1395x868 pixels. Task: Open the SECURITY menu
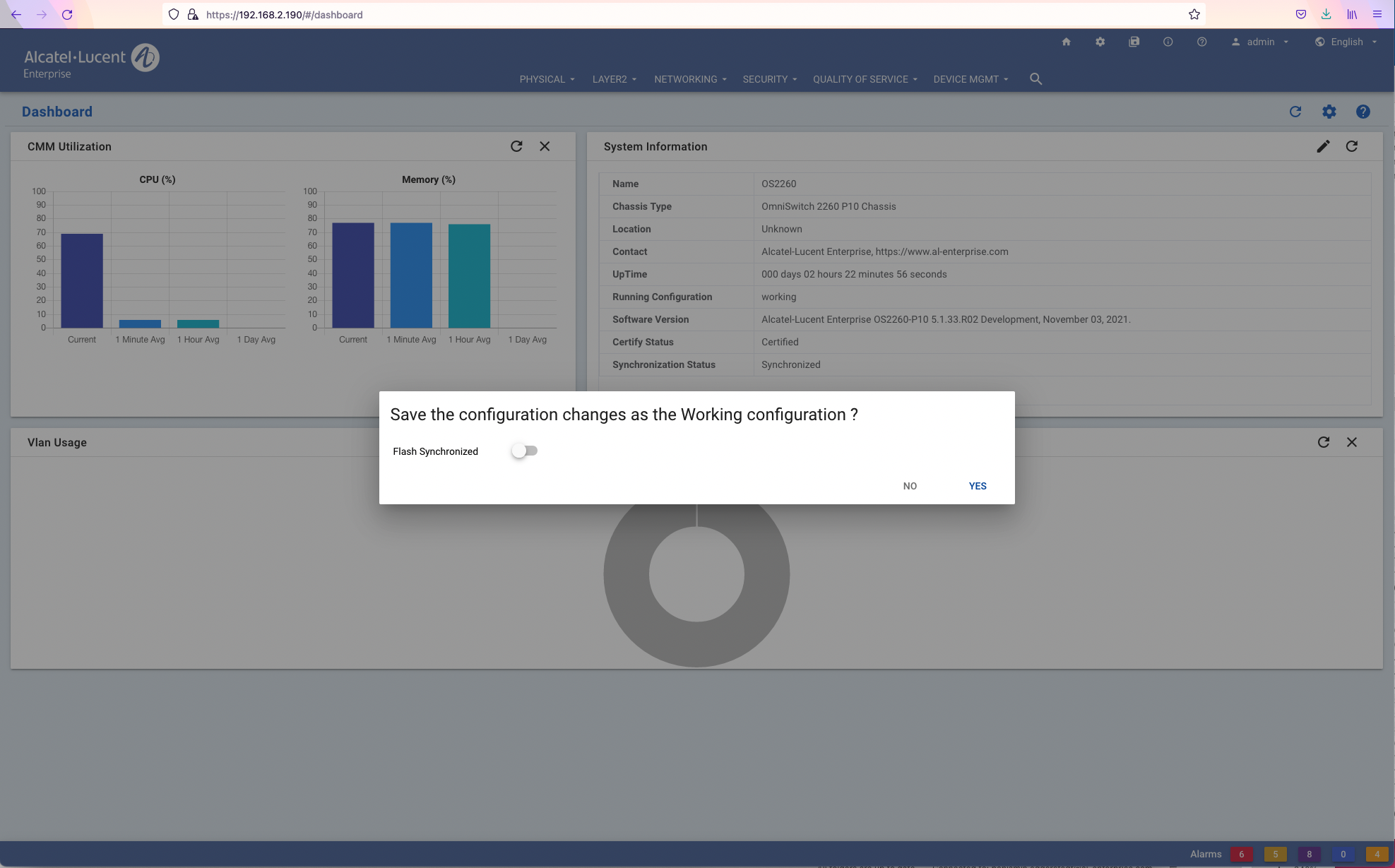click(769, 79)
